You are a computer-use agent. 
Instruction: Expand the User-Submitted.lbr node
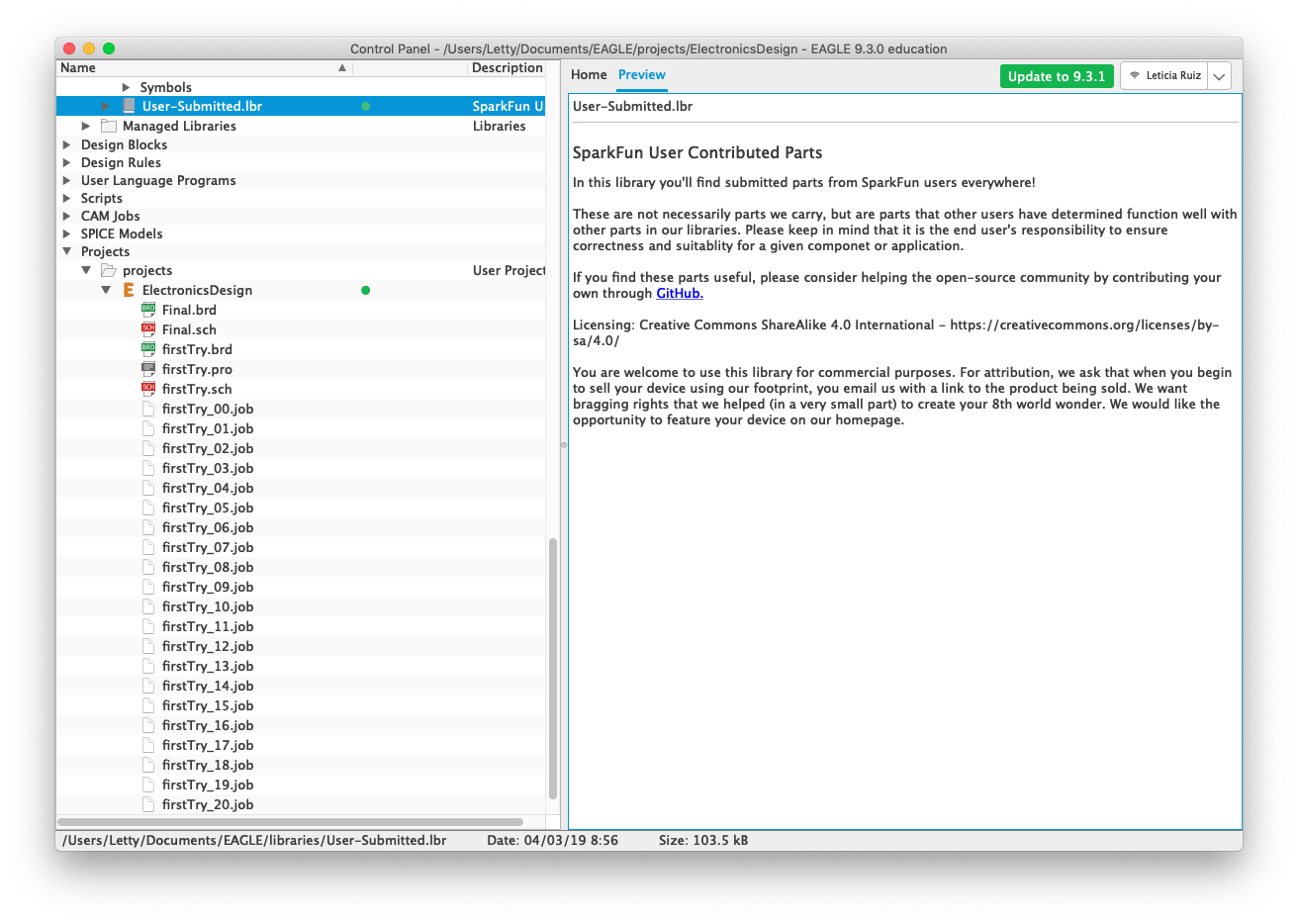[106, 106]
